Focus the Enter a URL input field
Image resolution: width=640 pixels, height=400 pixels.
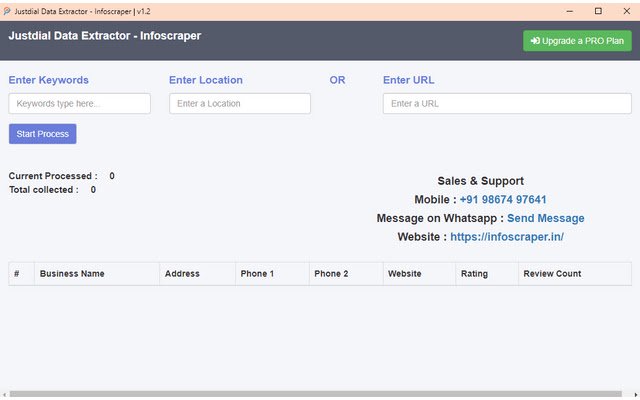(x=507, y=104)
